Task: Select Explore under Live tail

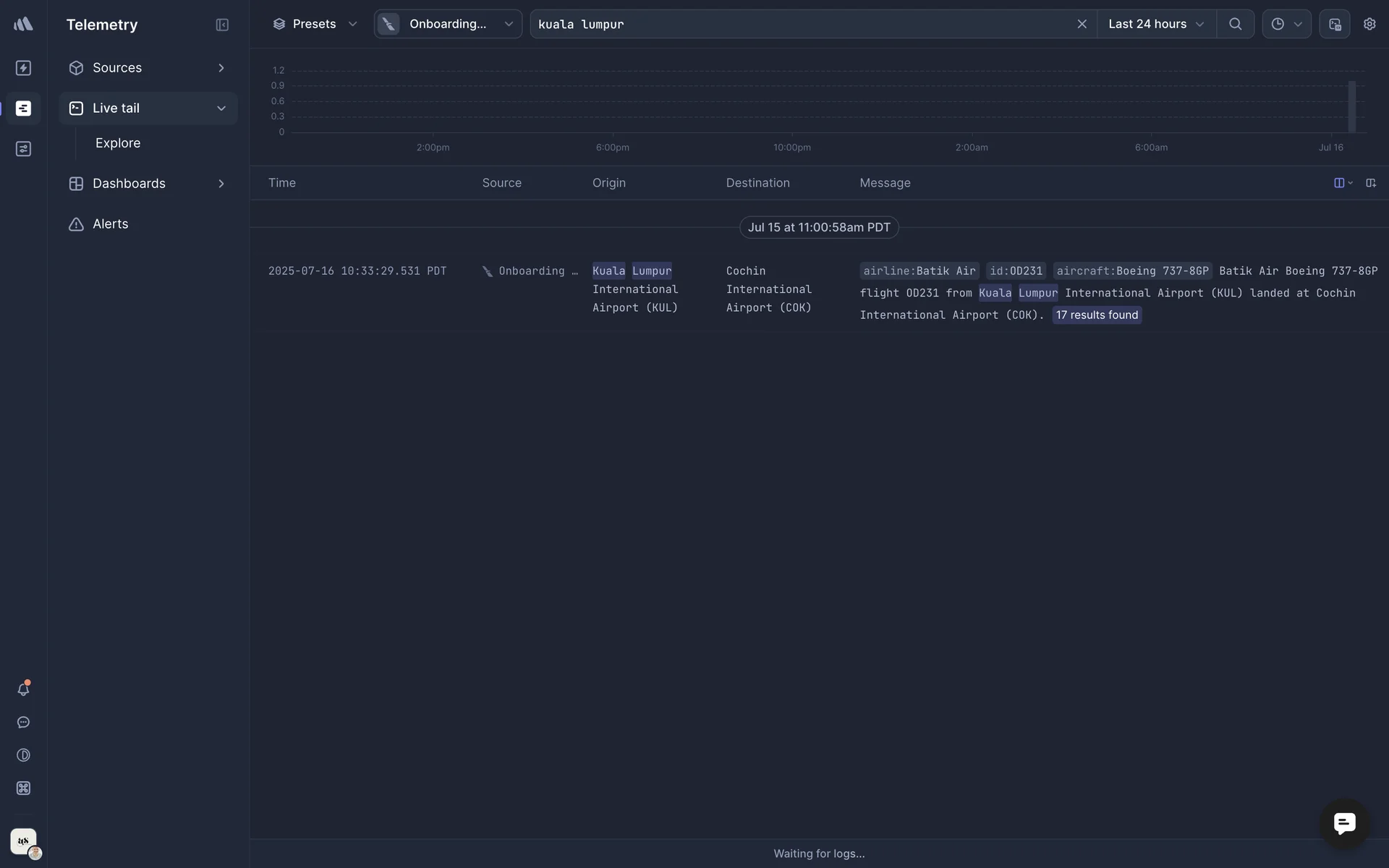Action: [118, 143]
